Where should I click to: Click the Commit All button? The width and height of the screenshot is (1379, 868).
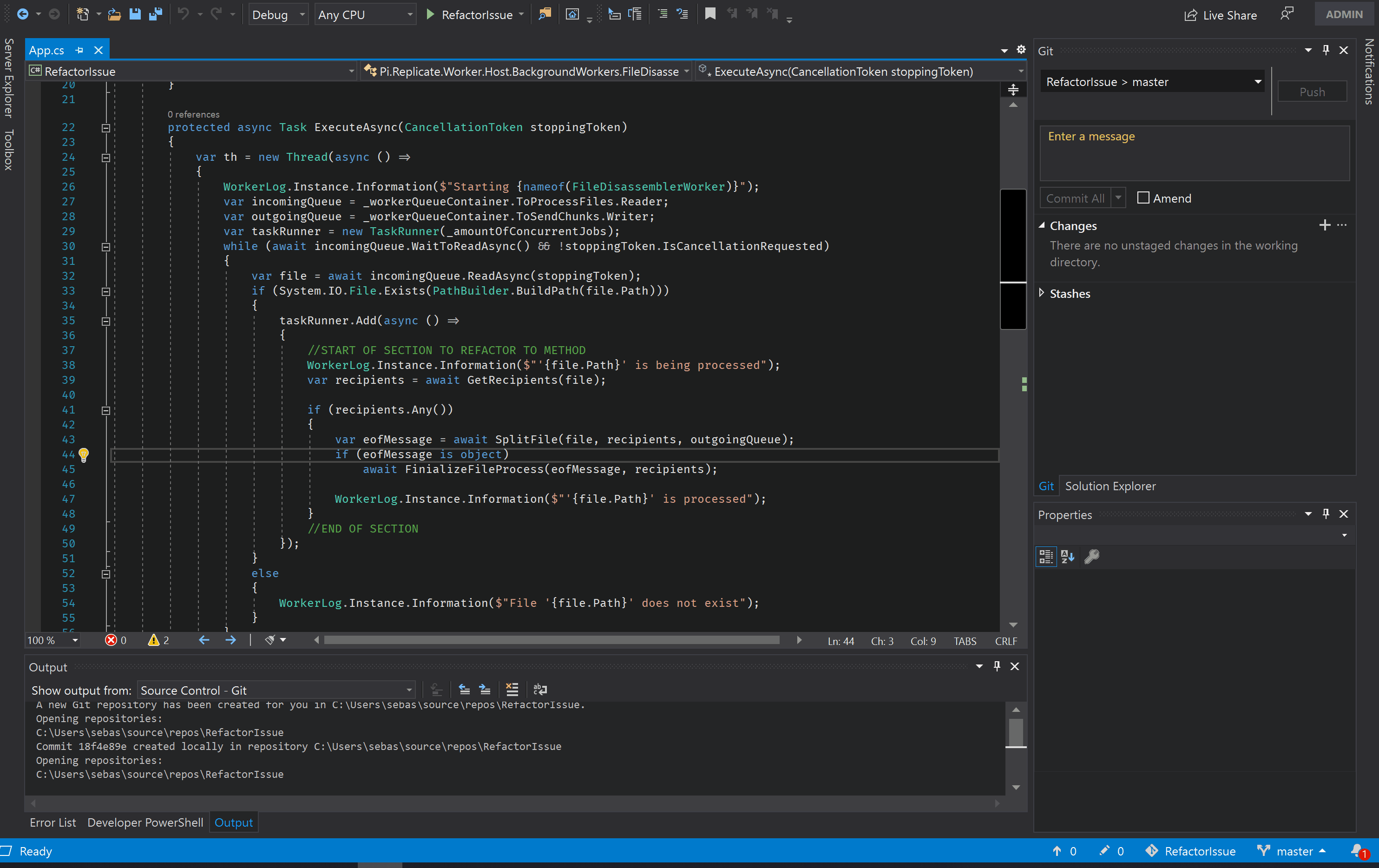pyautogui.click(x=1075, y=197)
